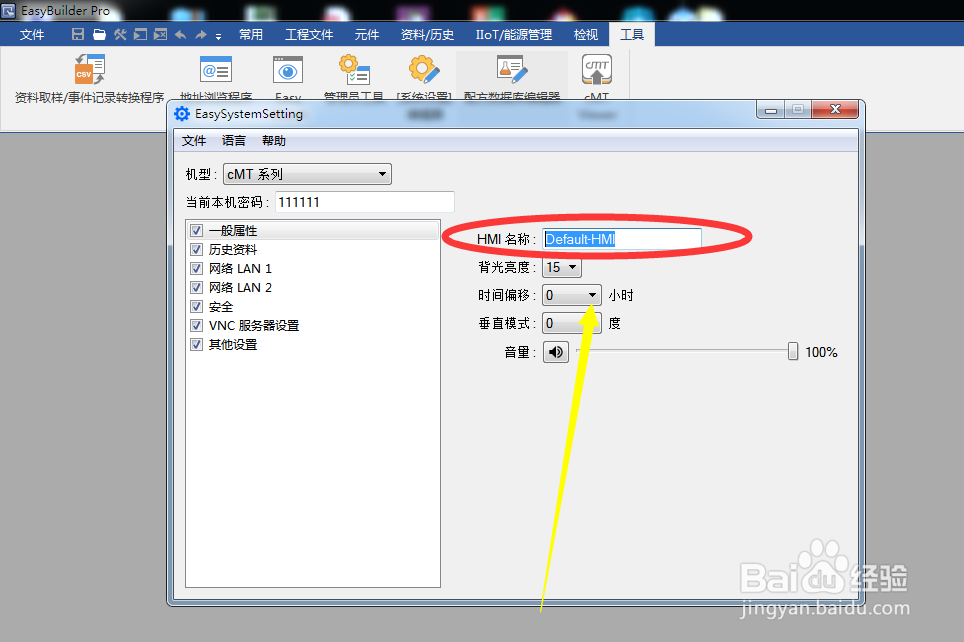Expand quick access toolbar customize arrow
Viewport: 964px width, 642px height.
pyautogui.click(x=218, y=36)
